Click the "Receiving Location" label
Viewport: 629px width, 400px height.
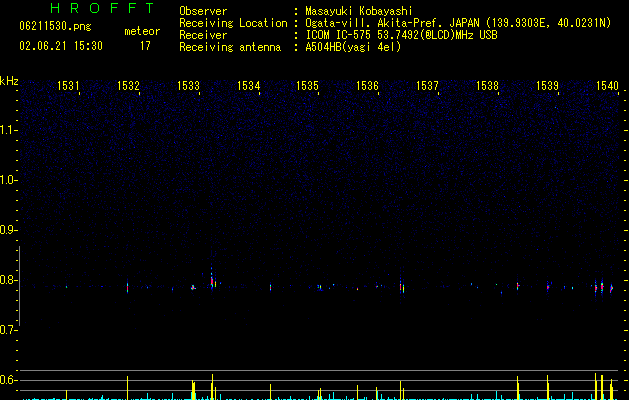tap(233, 23)
